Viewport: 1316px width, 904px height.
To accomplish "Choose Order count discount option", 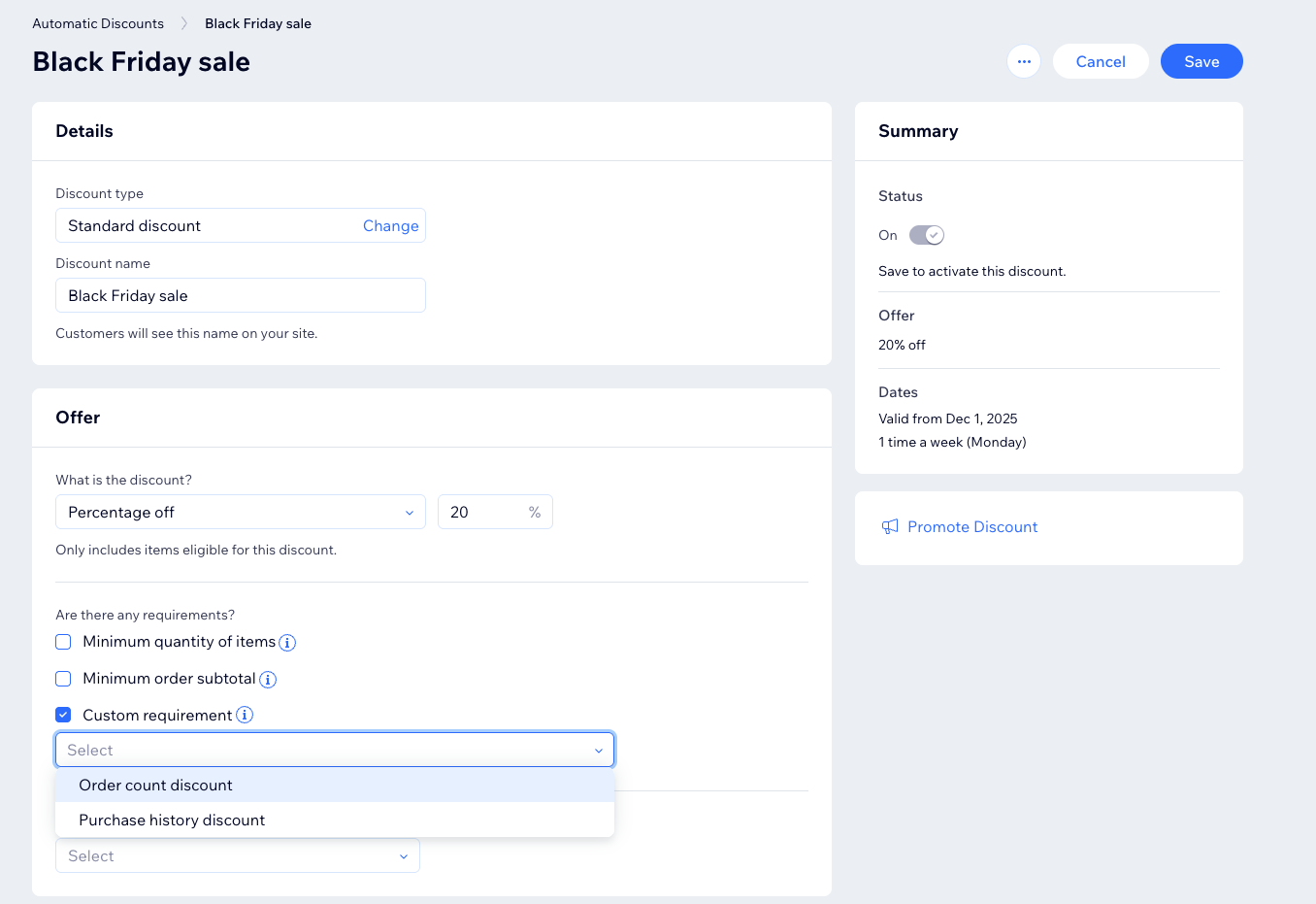I will tap(335, 785).
